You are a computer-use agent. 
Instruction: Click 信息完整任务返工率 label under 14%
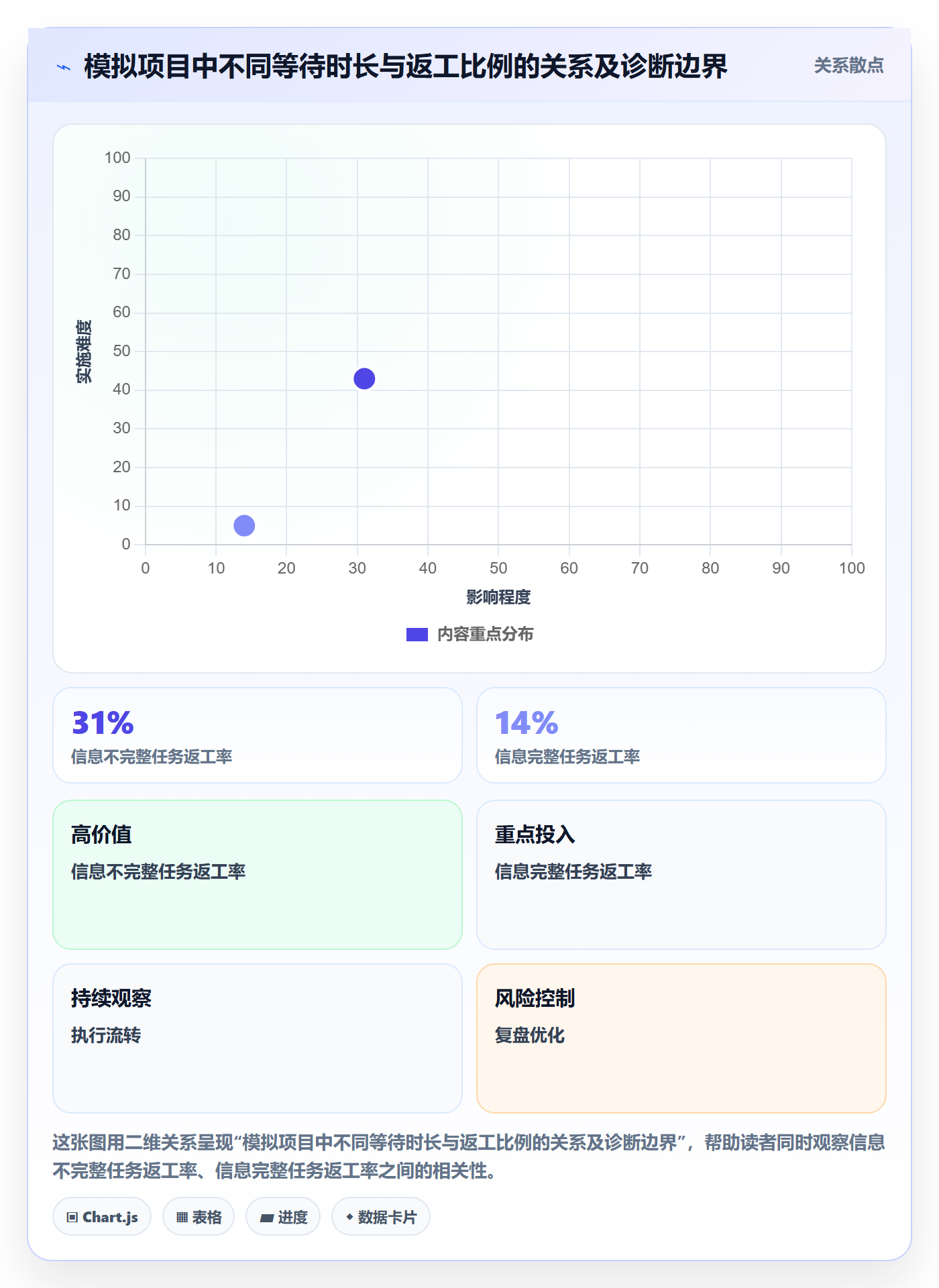point(567,757)
